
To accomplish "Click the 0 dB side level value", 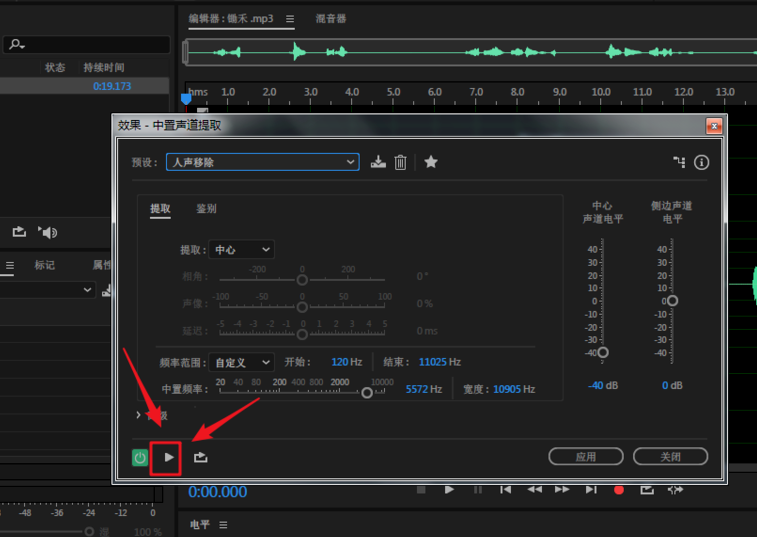I will click(672, 385).
